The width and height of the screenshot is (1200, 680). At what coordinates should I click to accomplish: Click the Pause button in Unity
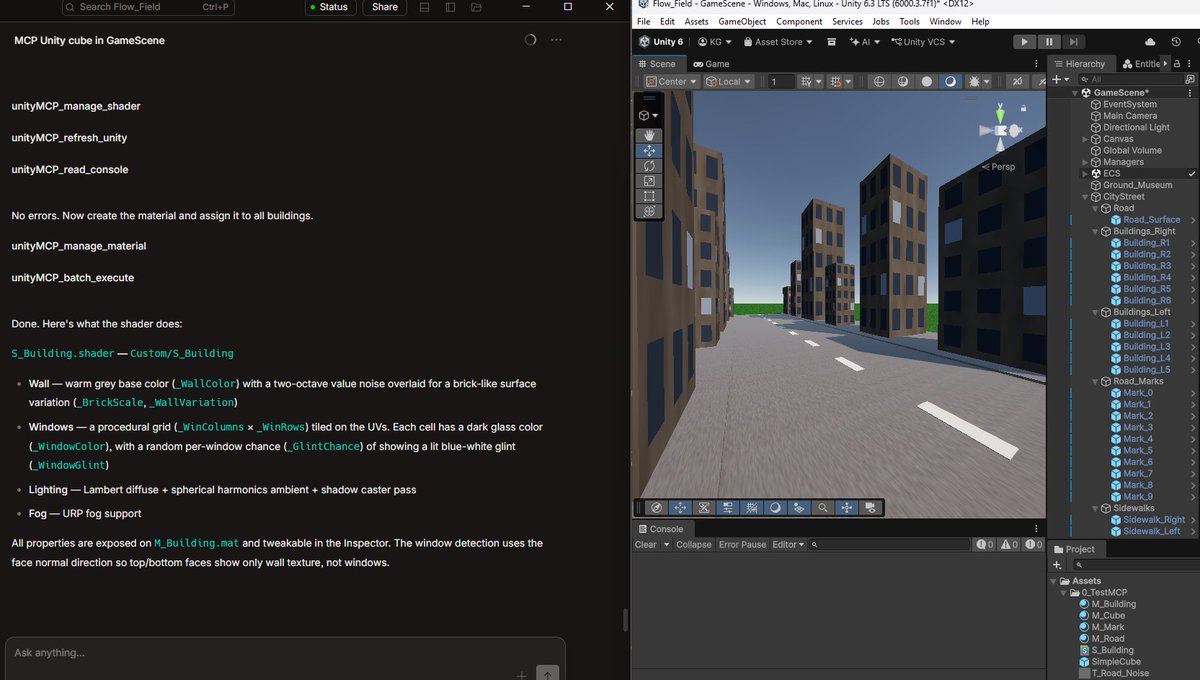[1049, 42]
